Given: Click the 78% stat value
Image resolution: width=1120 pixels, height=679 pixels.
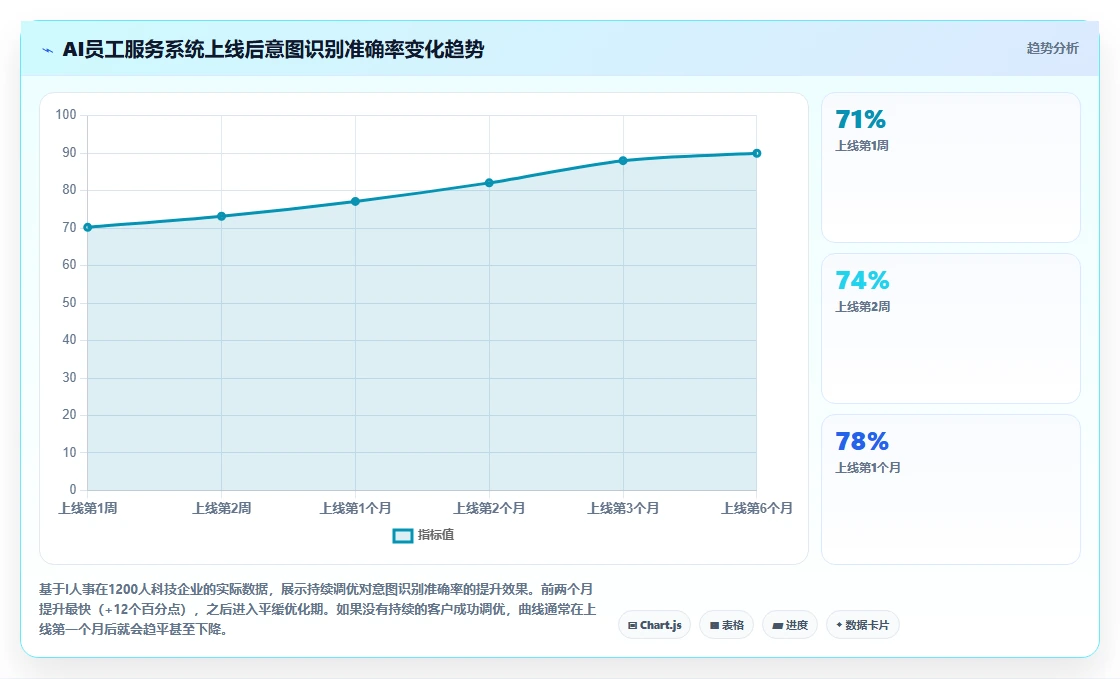Looking at the screenshot, I should pyautogui.click(x=862, y=442).
